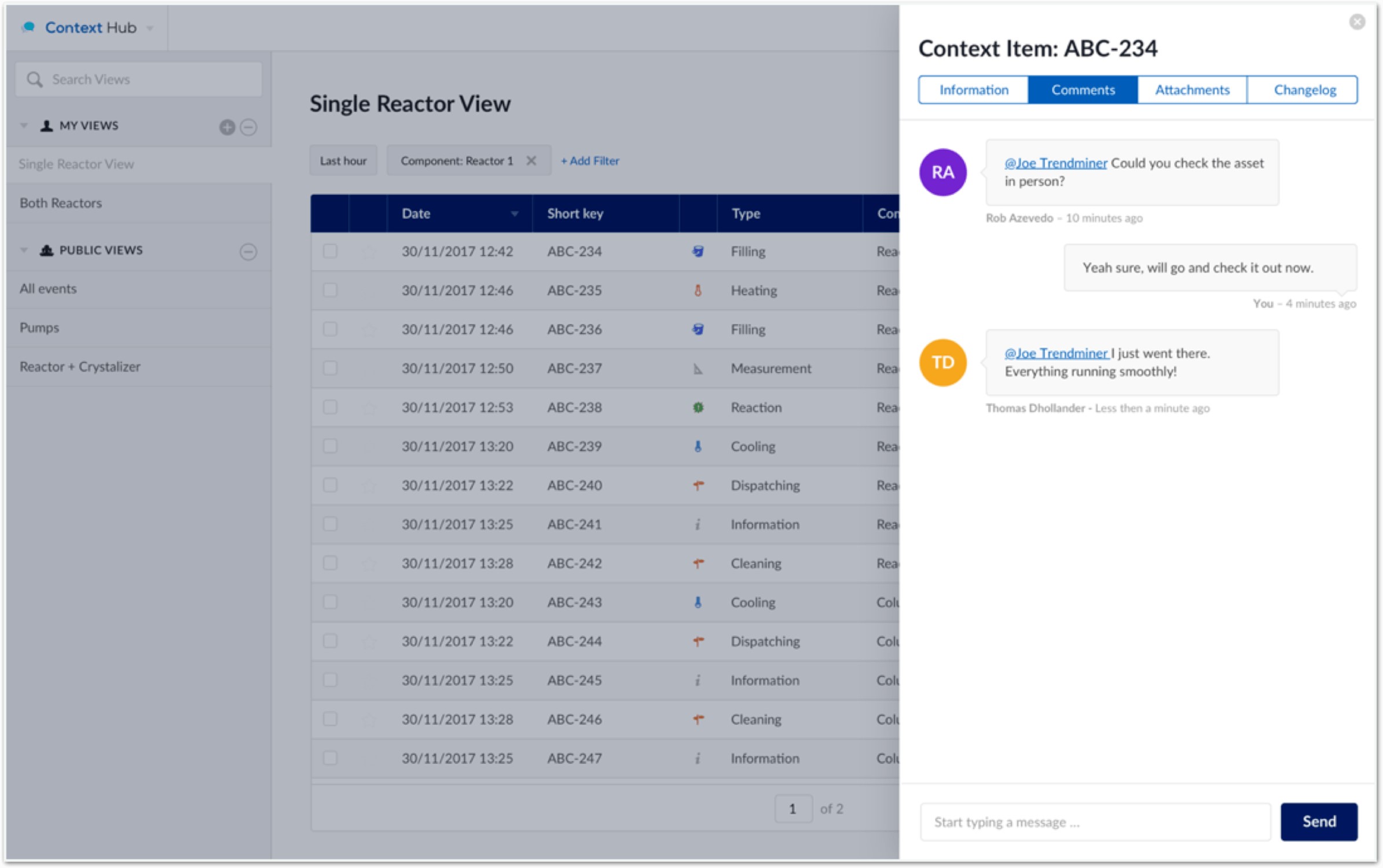Click the TD avatar of Thomas Dhollander

coord(943,363)
